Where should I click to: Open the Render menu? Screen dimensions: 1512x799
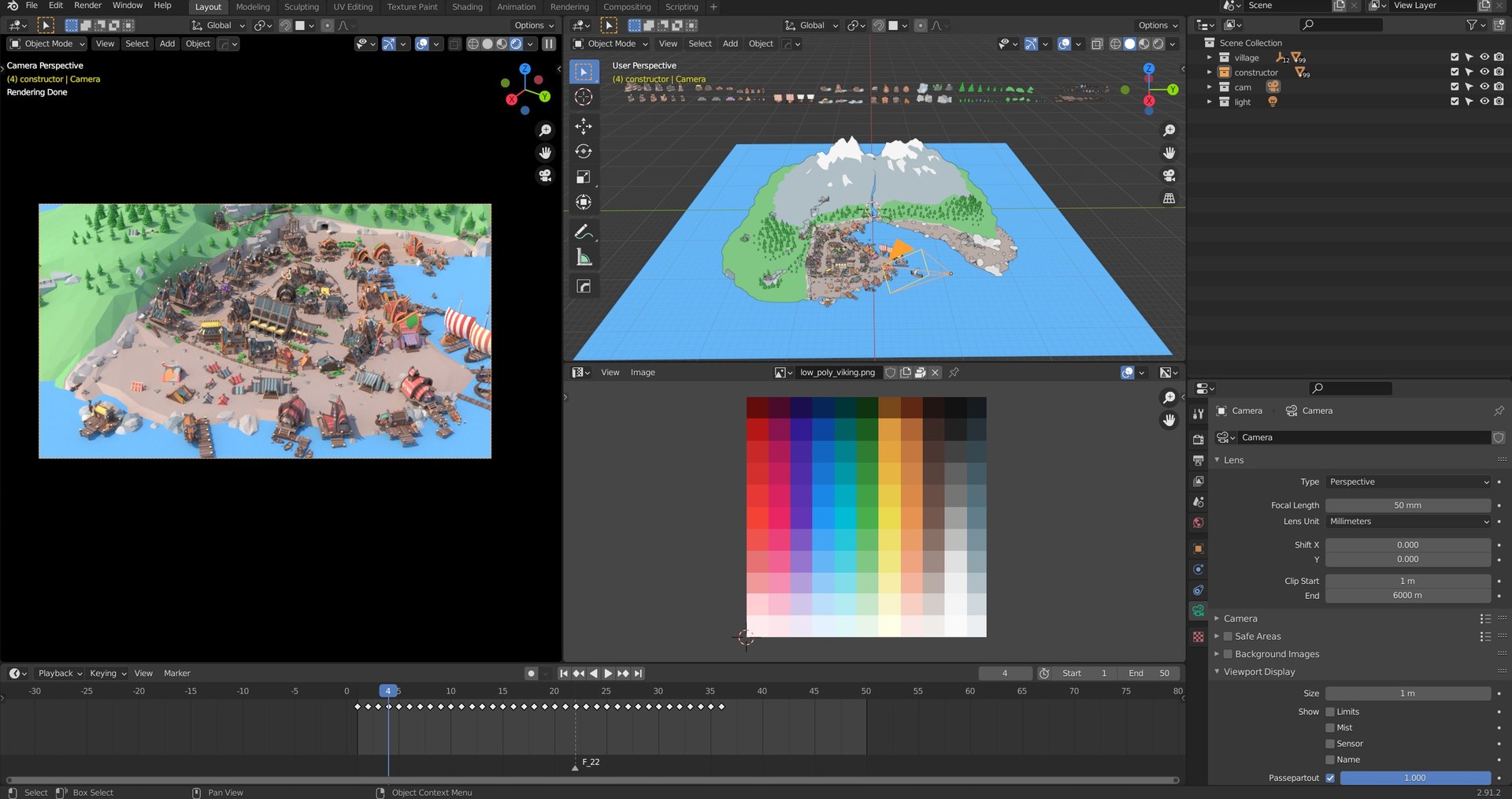point(87,6)
